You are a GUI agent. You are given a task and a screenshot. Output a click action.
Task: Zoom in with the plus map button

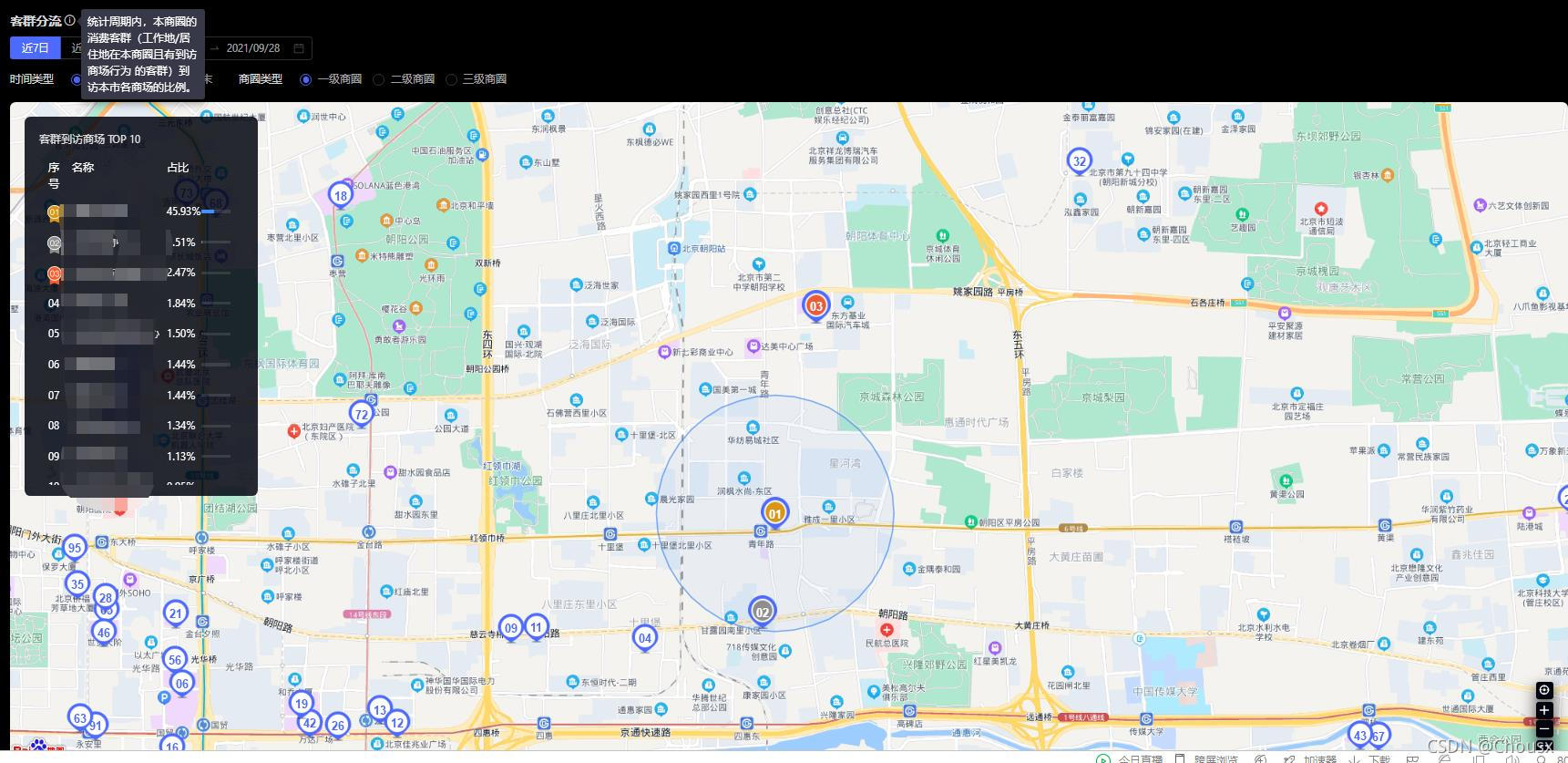coord(1544,709)
